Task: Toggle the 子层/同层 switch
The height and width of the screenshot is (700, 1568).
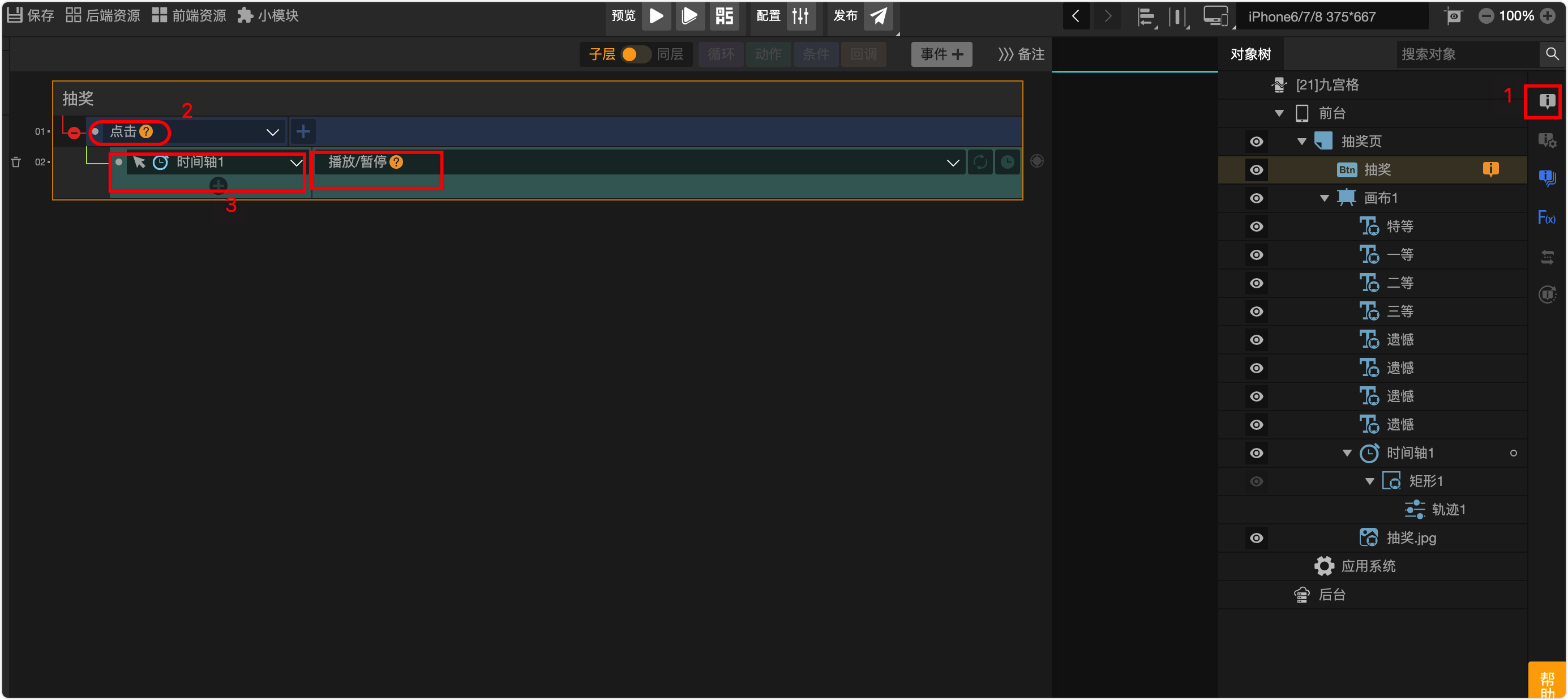Action: click(635, 54)
